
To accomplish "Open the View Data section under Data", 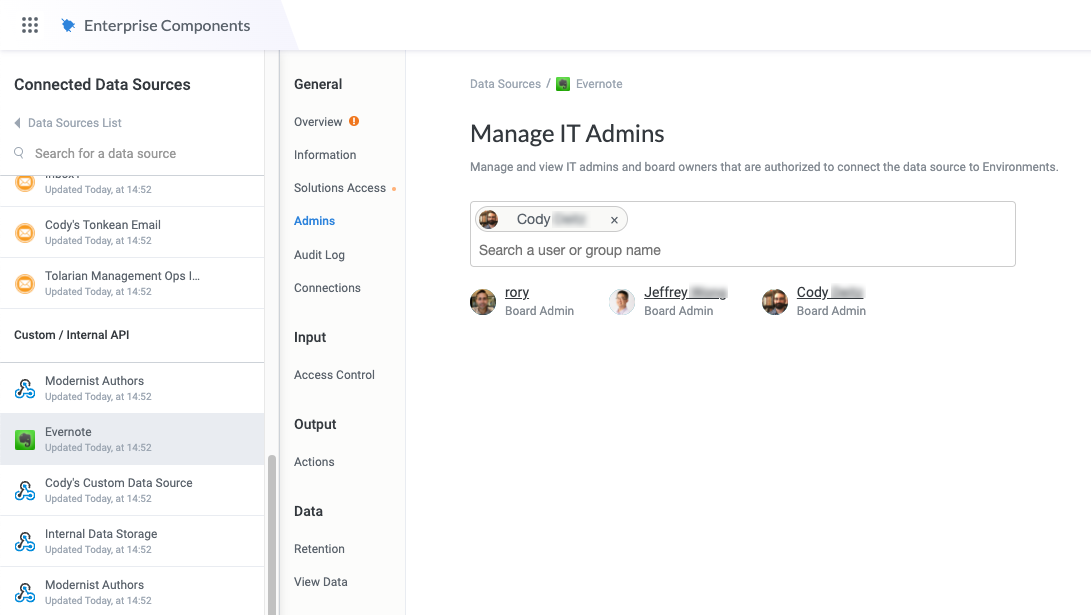I will click(321, 581).
